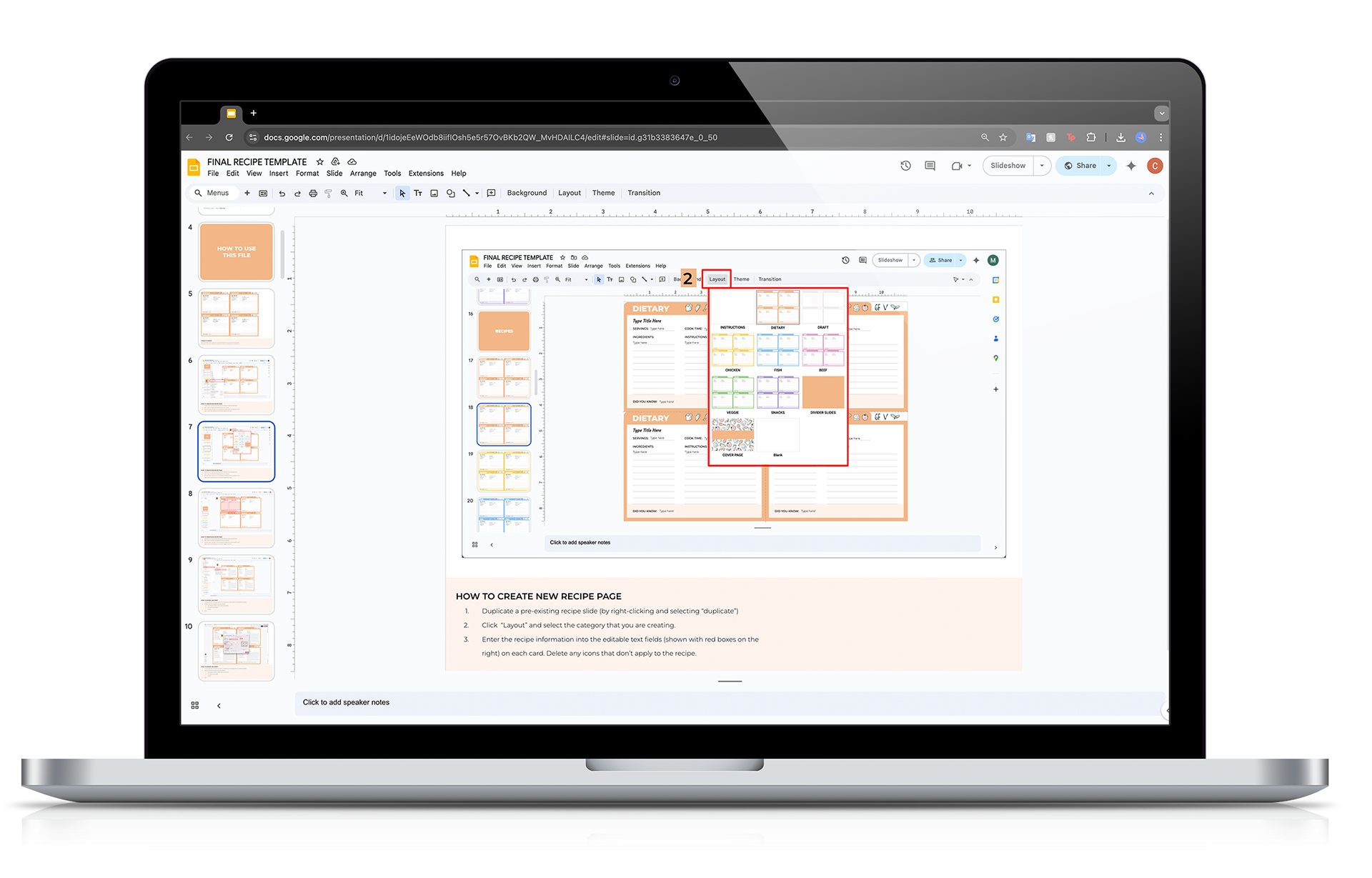The height and width of the screenshot is (878, 1372).
Task: Open browser downloads icon
Action: tap(1120, 137)
